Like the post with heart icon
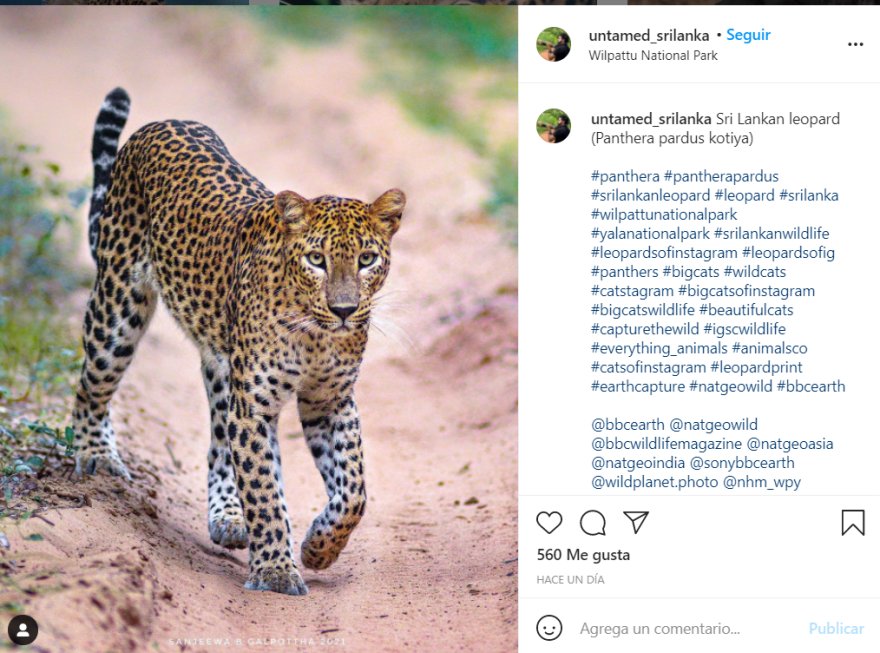Screen dimensions: 880x653 [549, 522]
